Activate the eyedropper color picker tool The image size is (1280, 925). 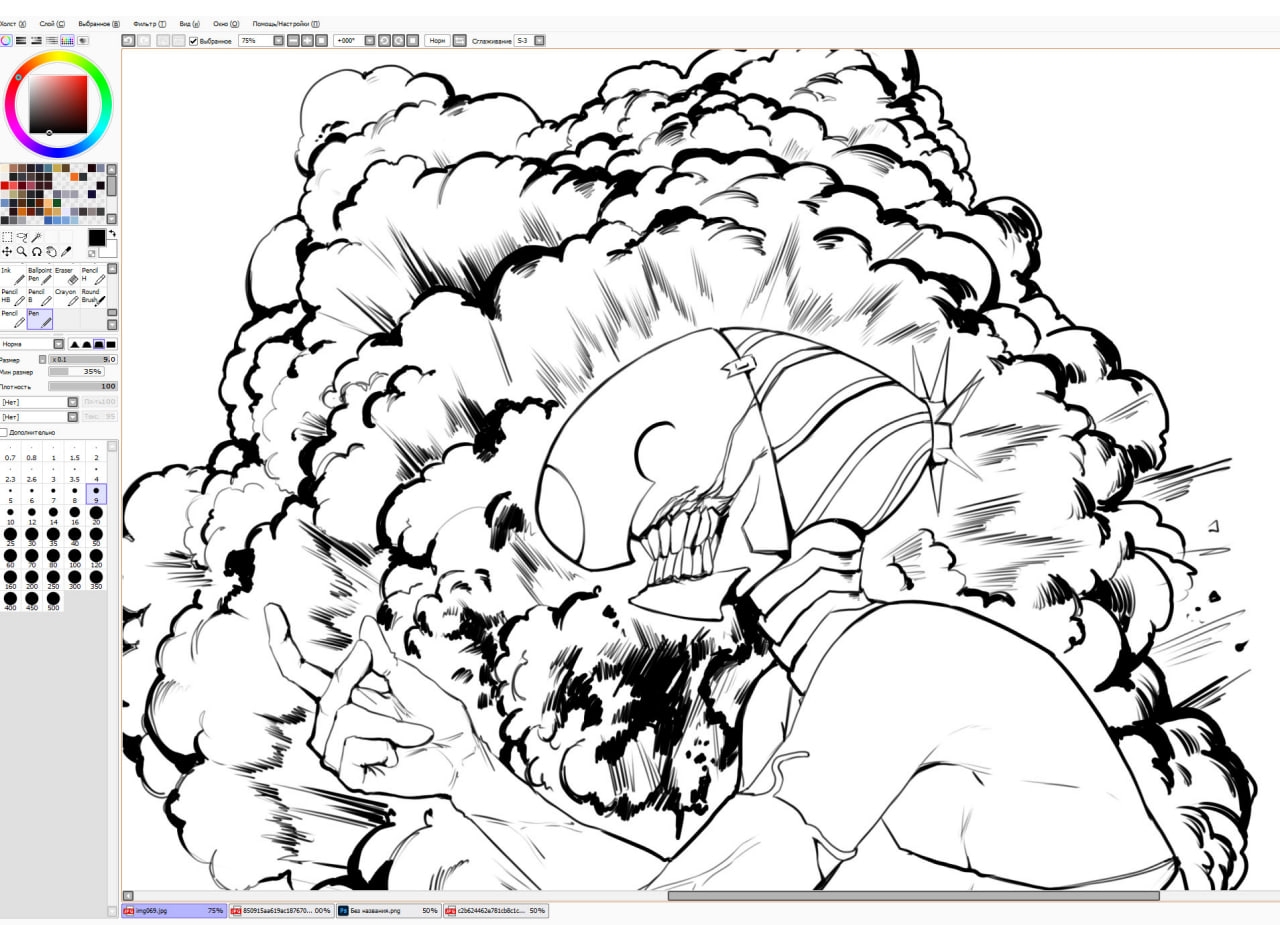tap(67, 252)
